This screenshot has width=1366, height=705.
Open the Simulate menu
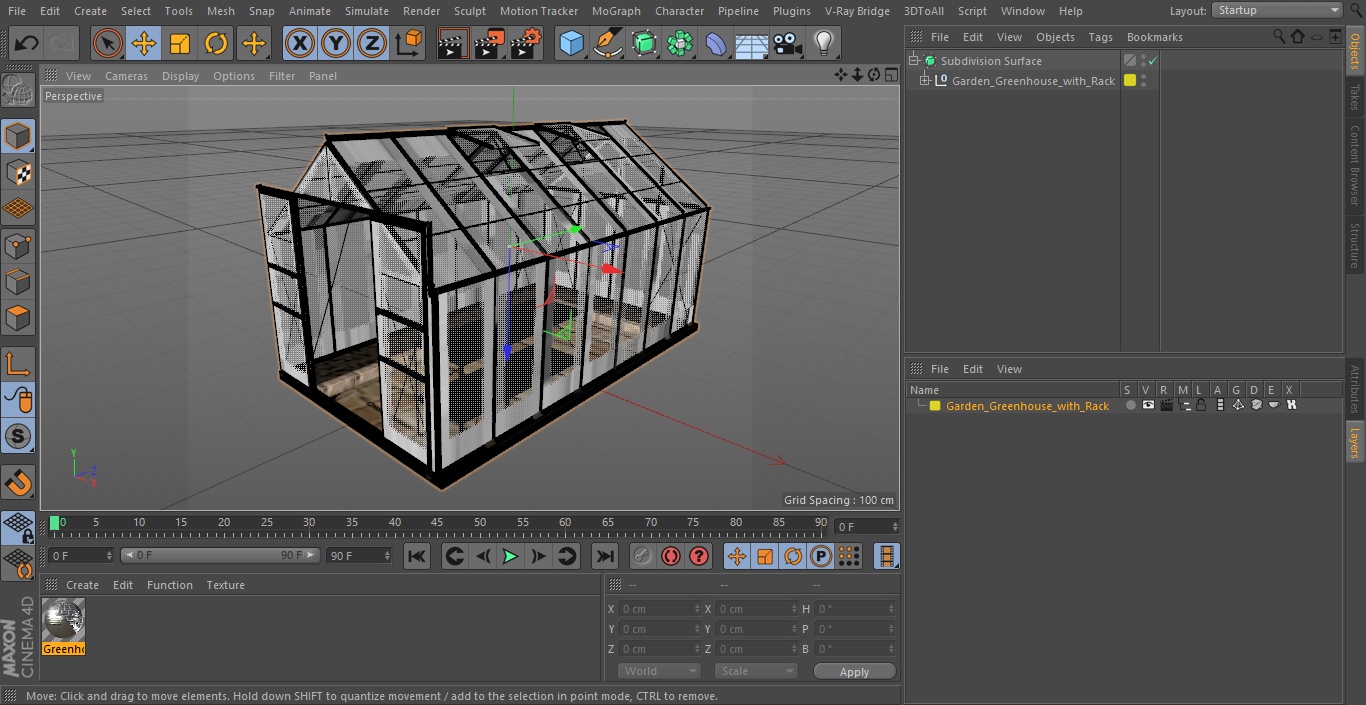tap(366, 11)
